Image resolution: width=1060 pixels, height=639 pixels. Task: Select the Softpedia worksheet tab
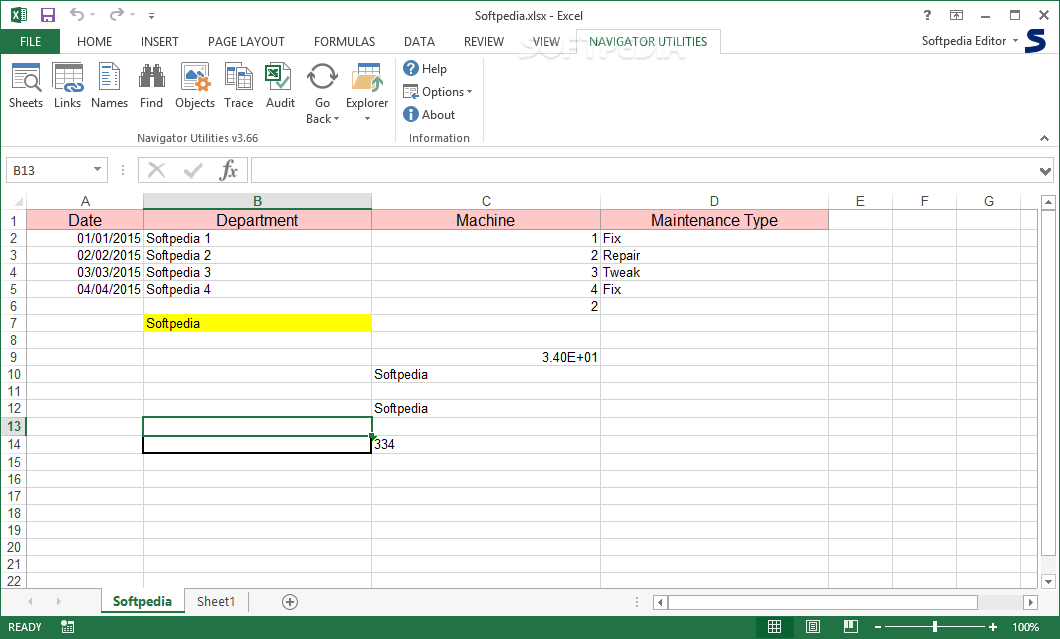pyautogui.click(x=142, y=601)
